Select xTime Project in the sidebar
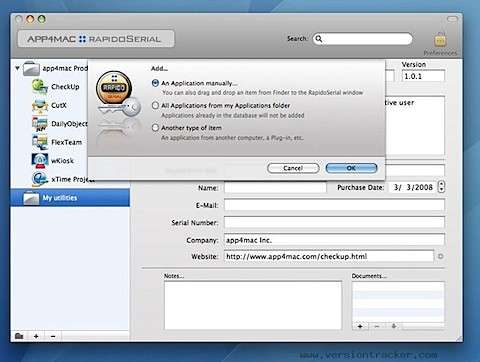The width and height of the screenshot is (480, 362). 73,179
